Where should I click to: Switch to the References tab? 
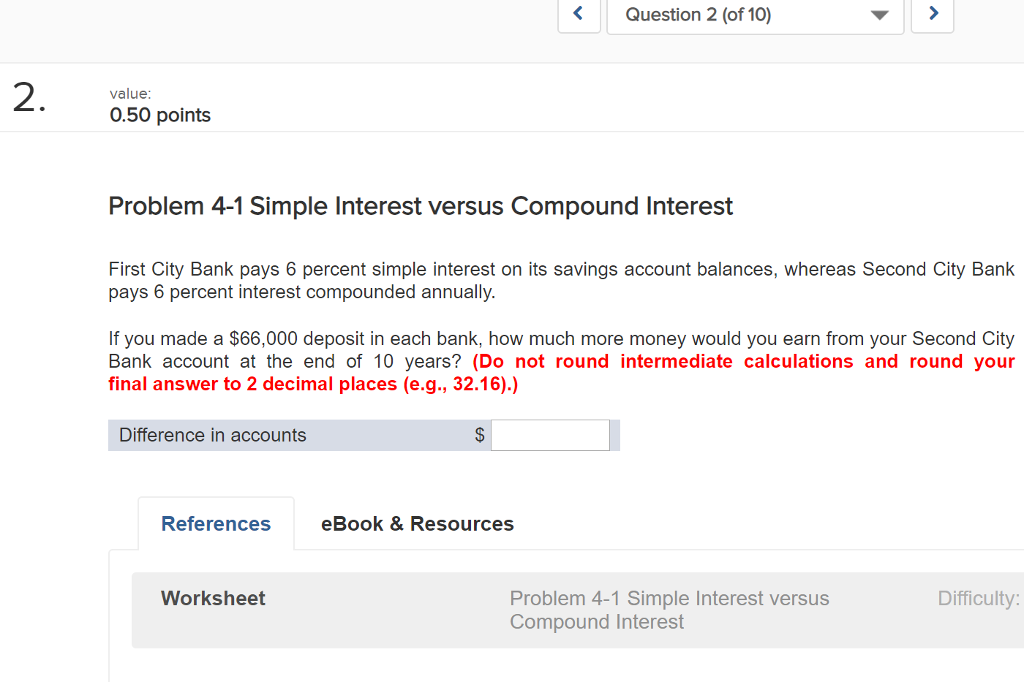pos(215,523)
